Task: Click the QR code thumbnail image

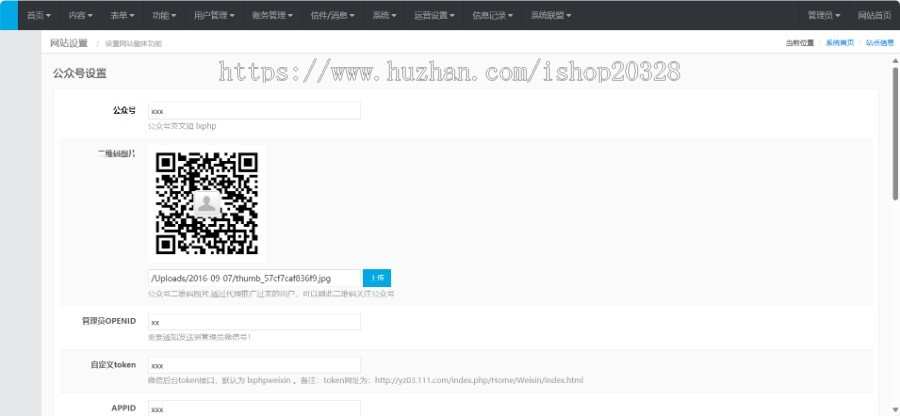Action: [x=207, y=203]
